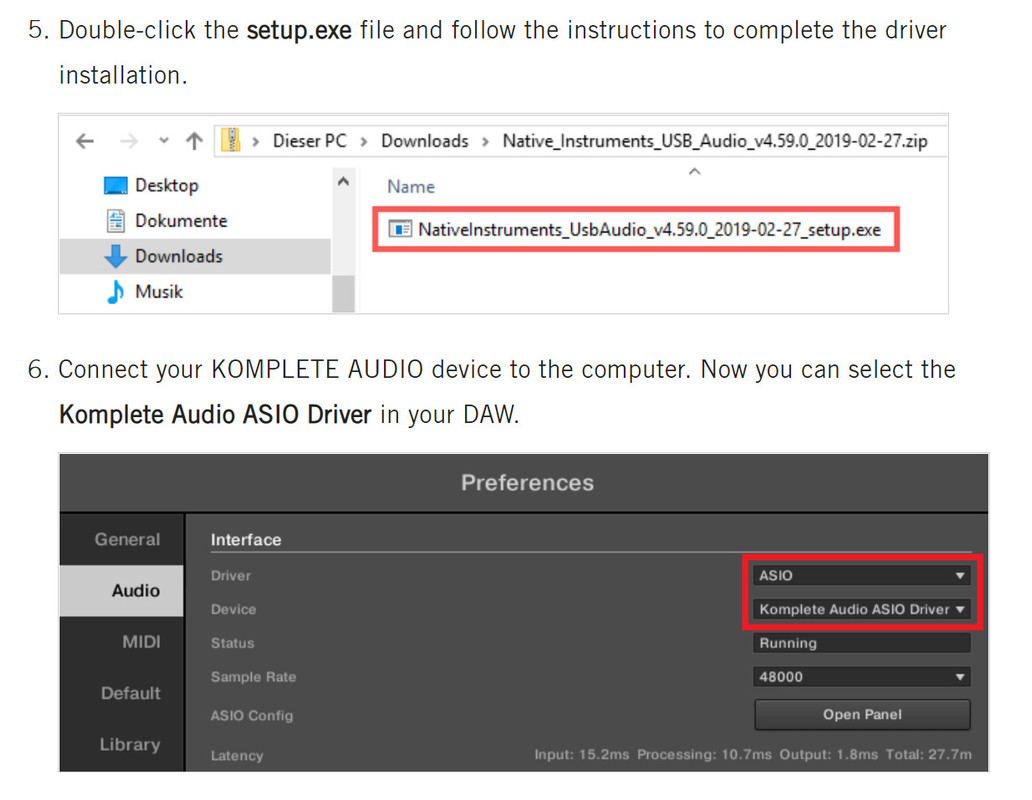Expand the chevron after Dieser PC
Screen dimensions: 1032x800
pos(364,141)
